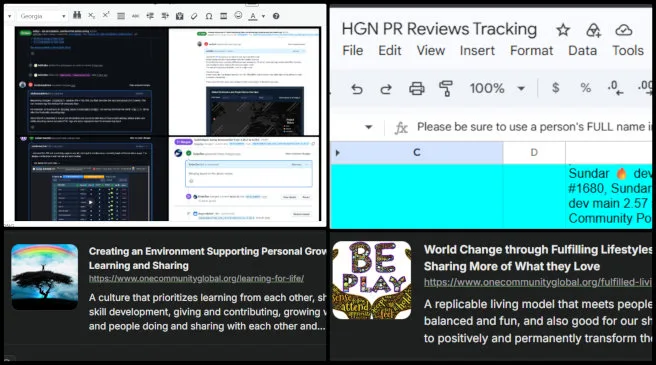Redo the last action in Sheets
Image resolution: width=656 pixels, height=365 pixels.
point(386,89)
